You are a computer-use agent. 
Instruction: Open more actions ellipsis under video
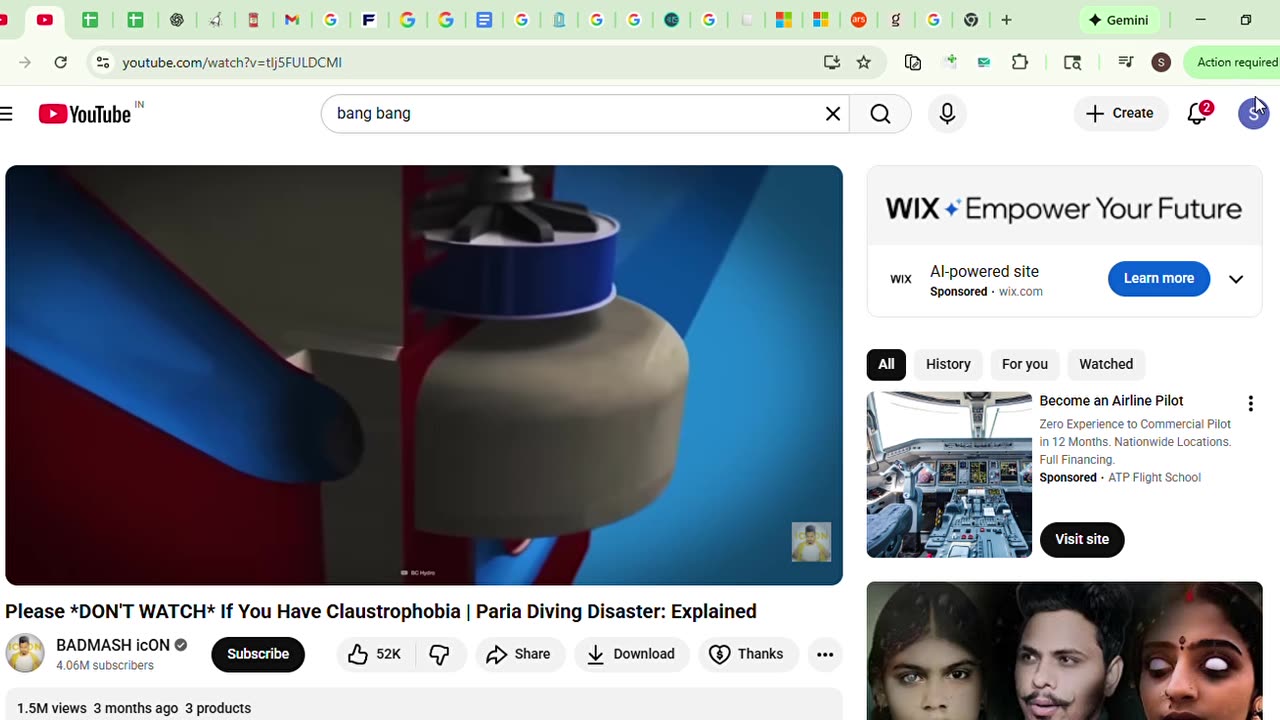pyautogui.click(x=825, y=654)
